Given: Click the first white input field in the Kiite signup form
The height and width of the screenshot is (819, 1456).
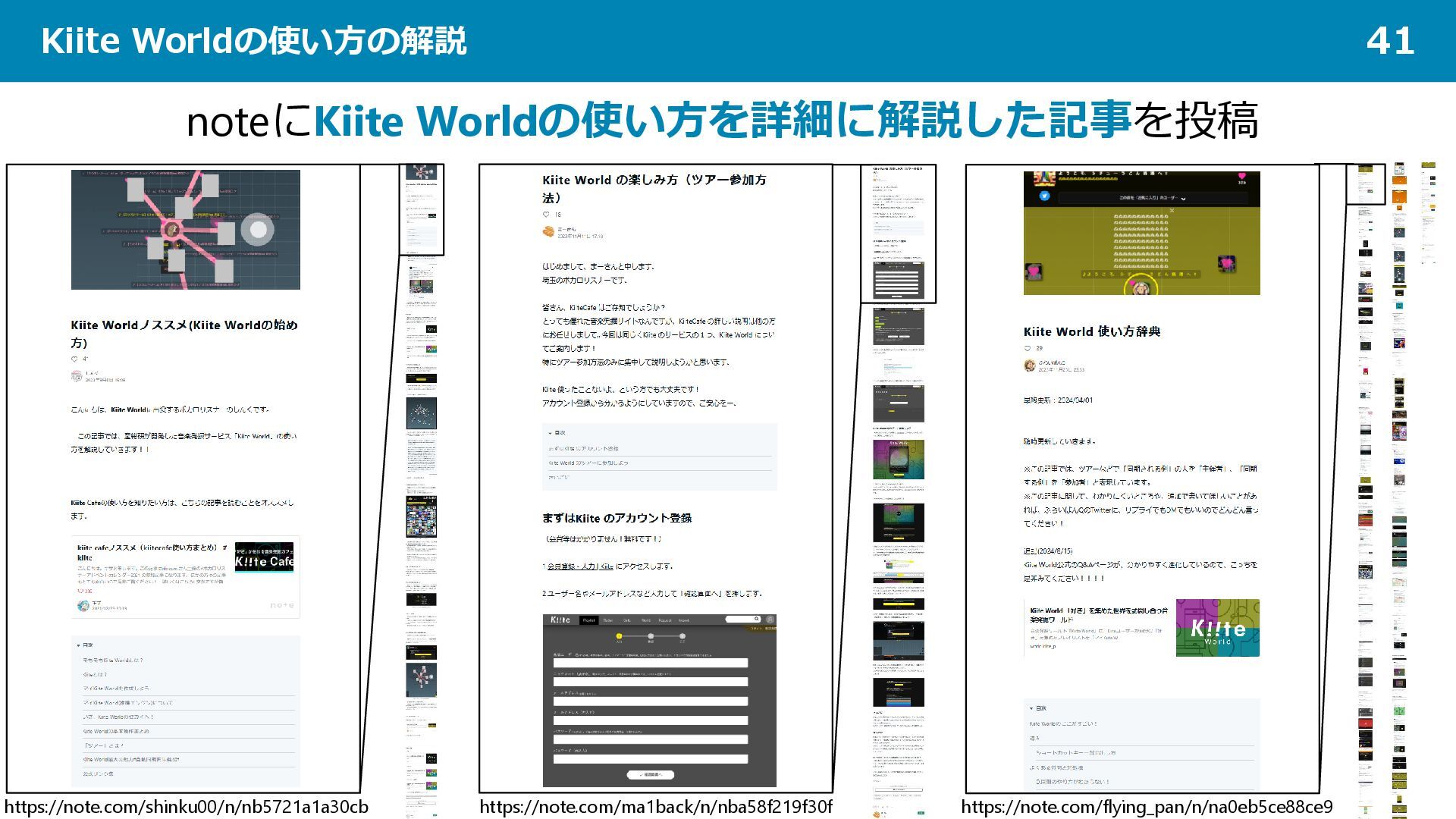Looking at the screenshot, I should pos(651,663).
